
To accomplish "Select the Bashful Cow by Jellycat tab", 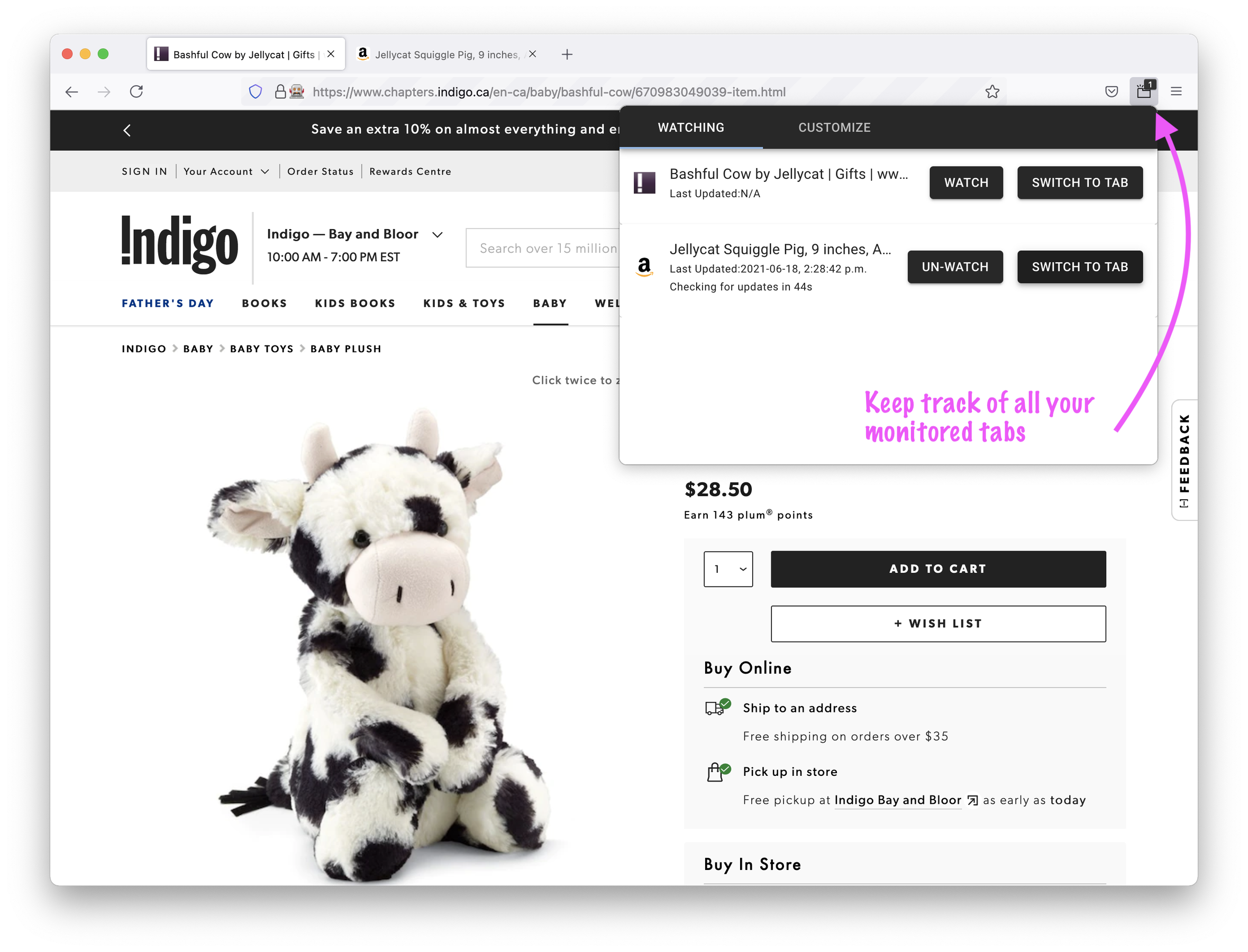I will click(x=246, y=54).
